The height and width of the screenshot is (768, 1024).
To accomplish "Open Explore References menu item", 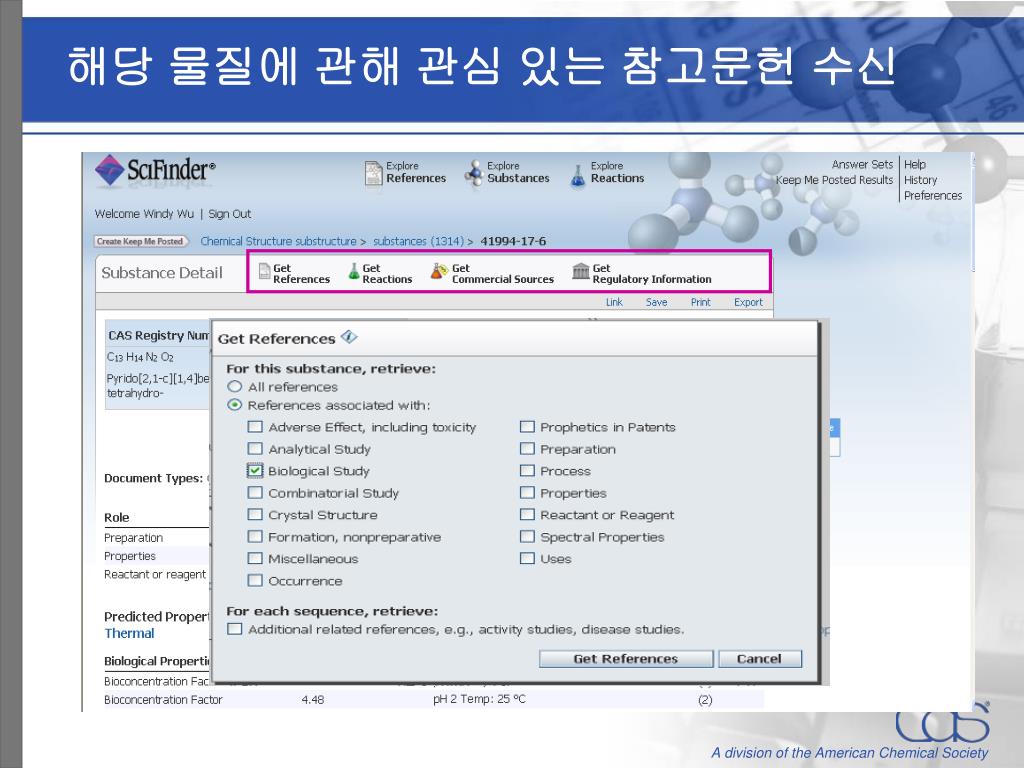I will (x=415, y=172).
